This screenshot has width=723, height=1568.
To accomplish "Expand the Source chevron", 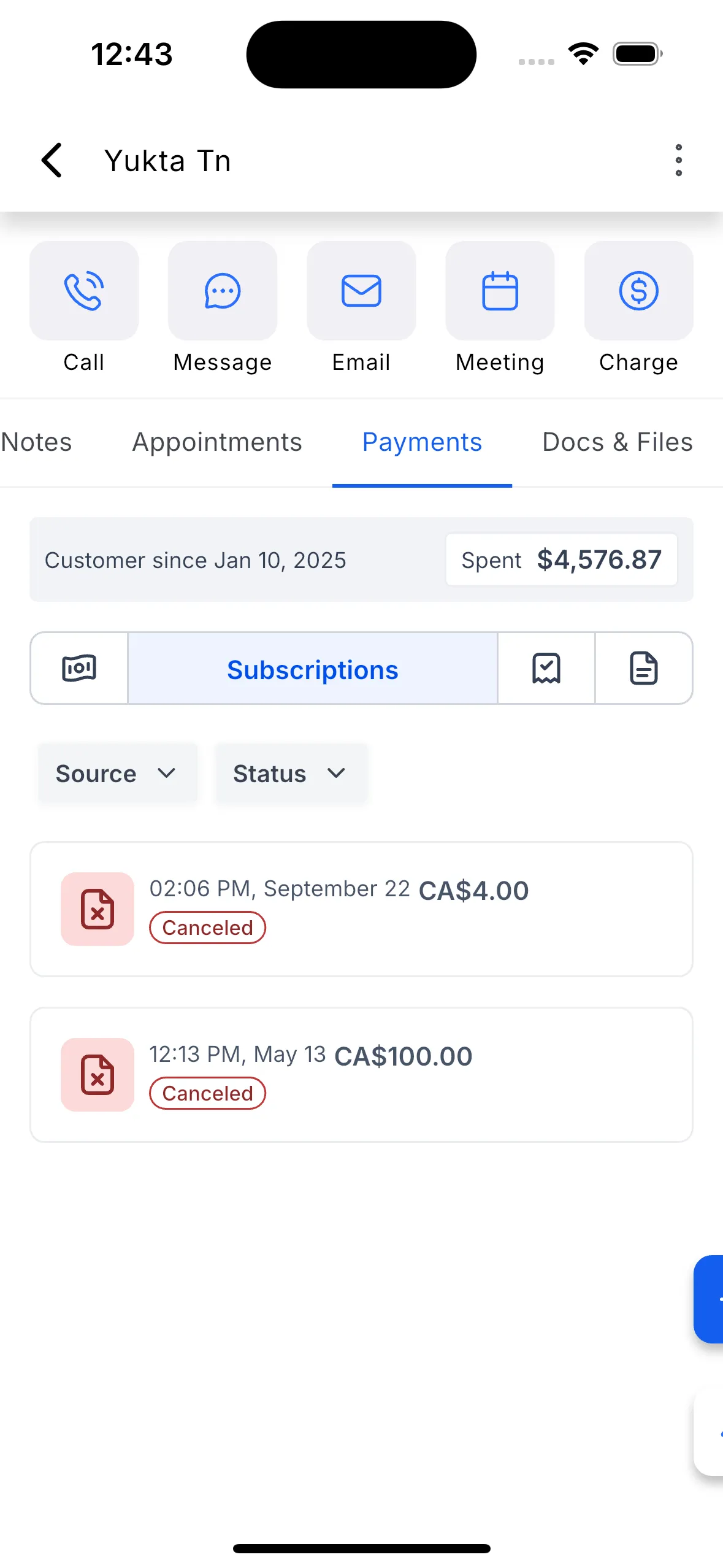I will pyautogui.click(x=168, y=773).
